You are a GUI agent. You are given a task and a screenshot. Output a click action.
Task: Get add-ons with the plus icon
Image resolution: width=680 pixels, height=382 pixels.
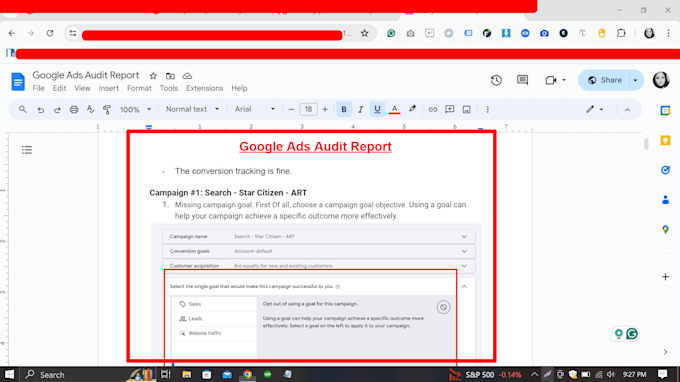665,277
